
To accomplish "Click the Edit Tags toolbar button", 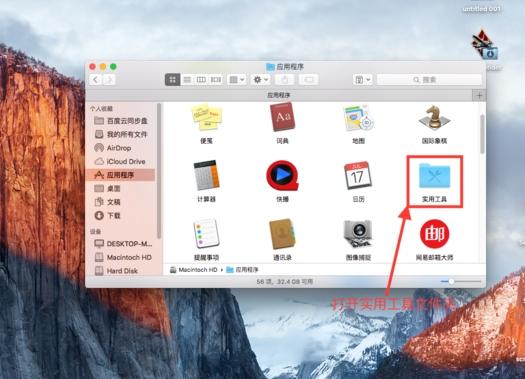I will point(308,80).
